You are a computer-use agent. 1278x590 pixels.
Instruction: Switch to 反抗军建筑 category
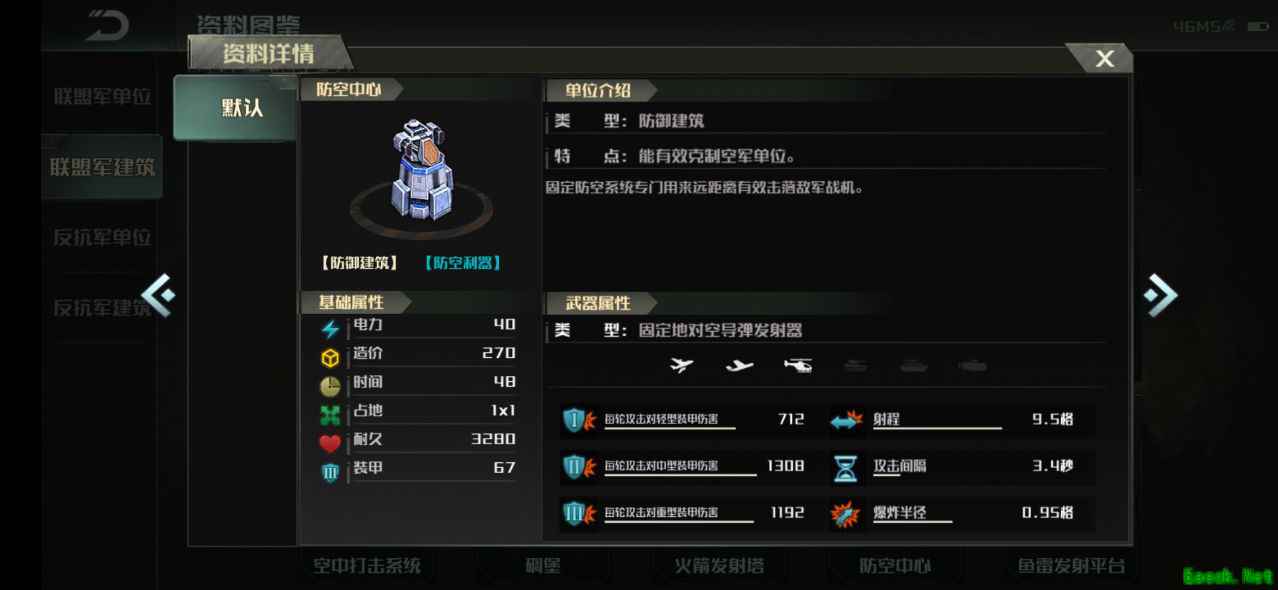(102, 307)
